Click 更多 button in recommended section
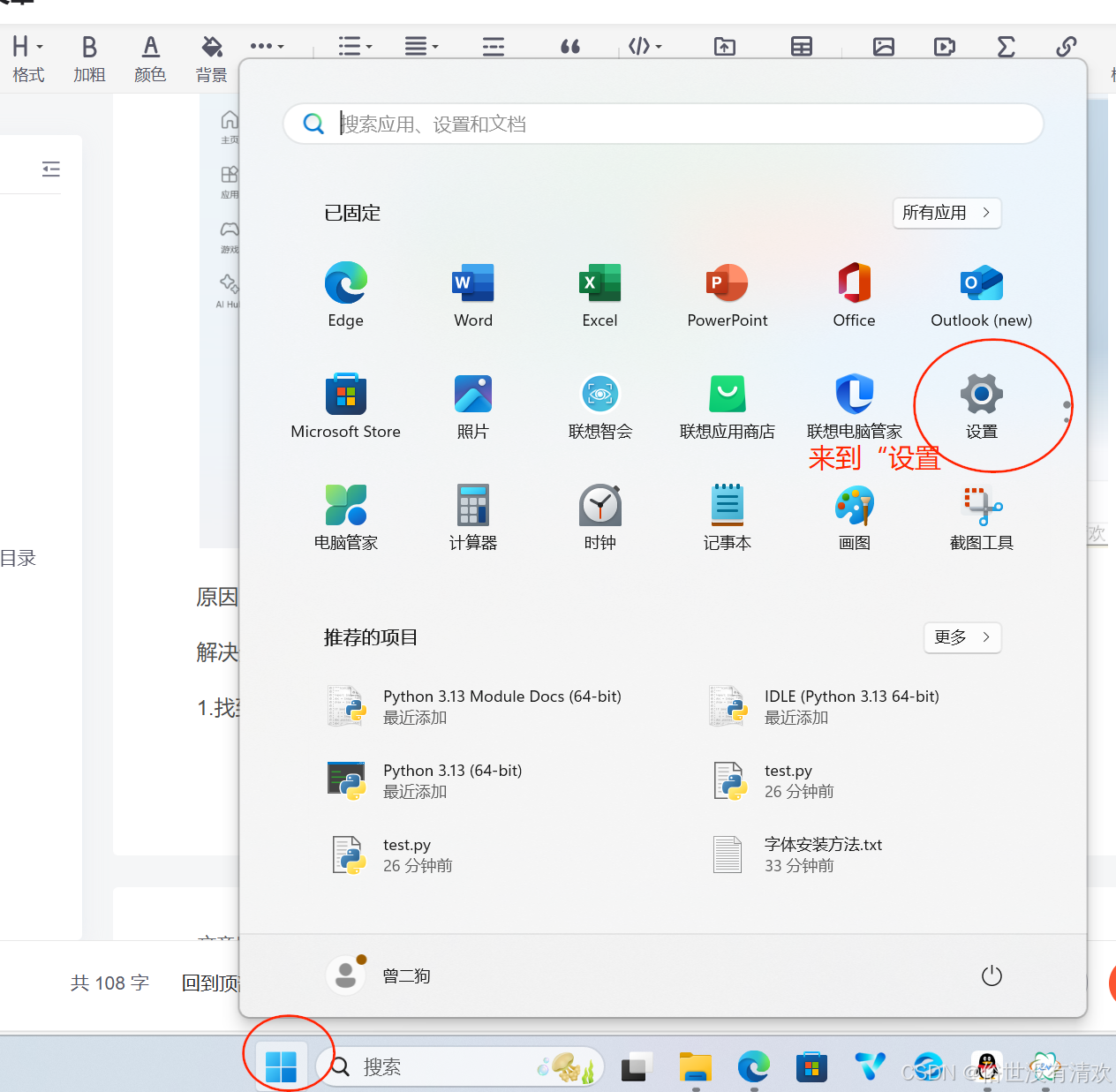This screenshot has width=1116, height=1092. click(x=962, y=637)
